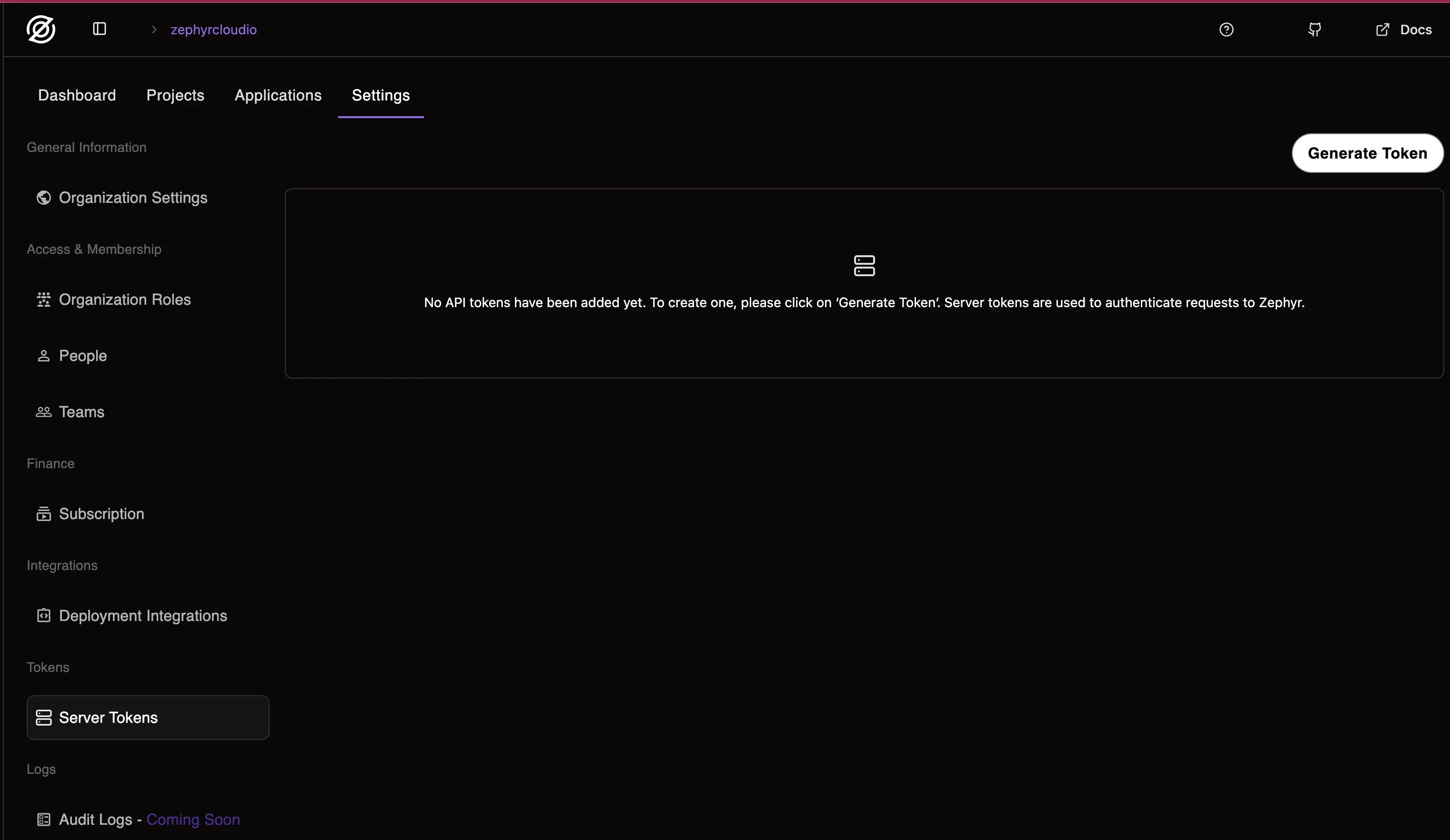
Task: Switch to the Dashboard tab
Action: [77, 95]
